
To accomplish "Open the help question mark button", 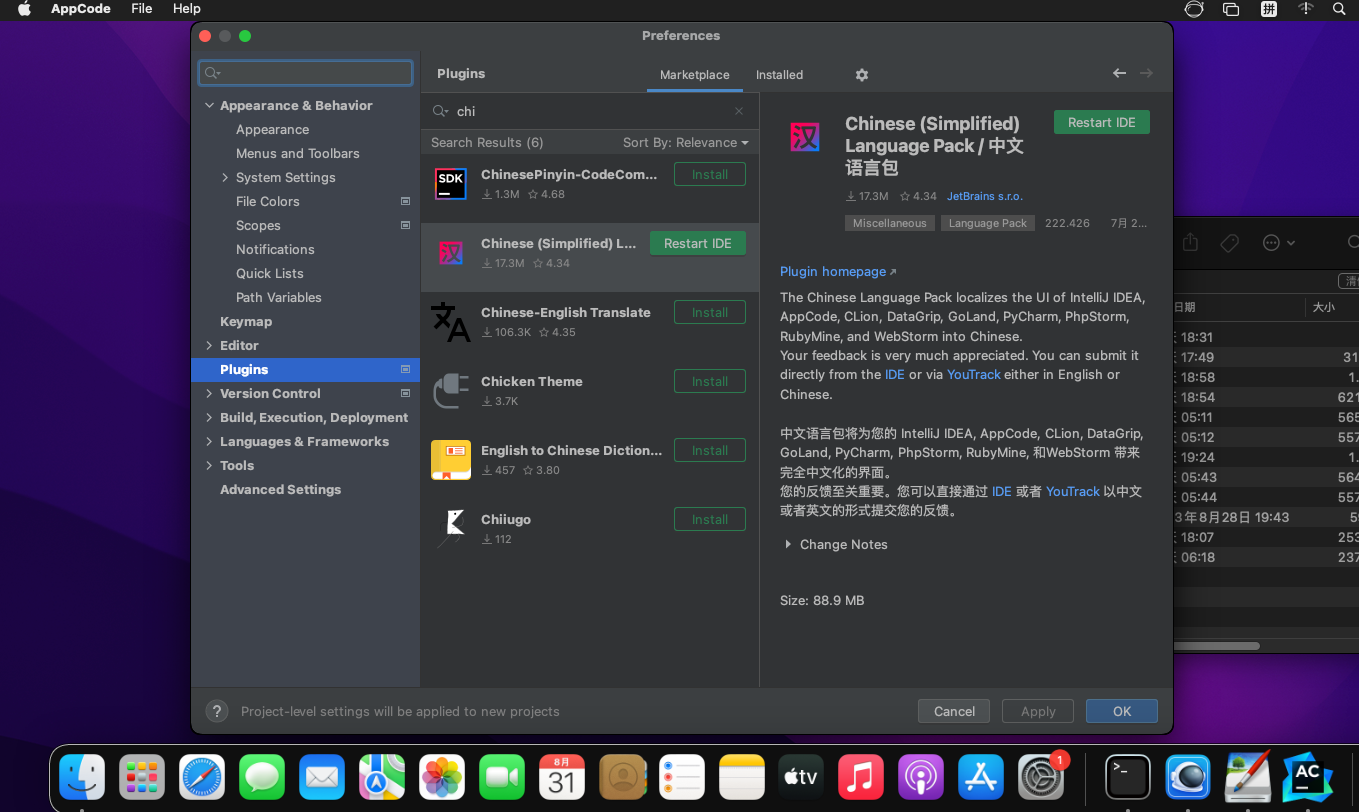I will (x=216, y=711).
